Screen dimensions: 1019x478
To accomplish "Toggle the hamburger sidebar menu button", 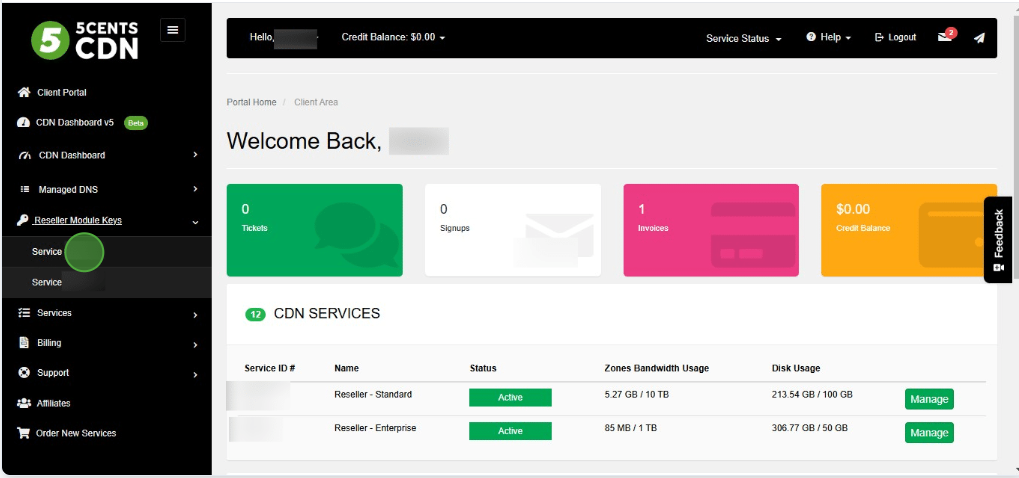I will click(172, 30).
